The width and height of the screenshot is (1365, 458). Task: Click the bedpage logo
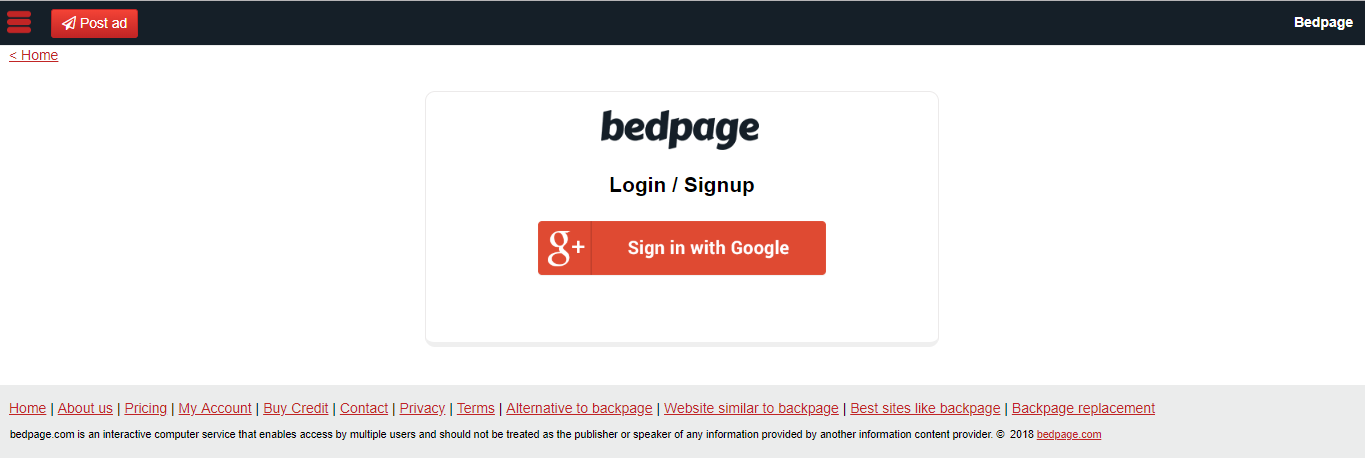pyautogui.click(x=680, y=129)
